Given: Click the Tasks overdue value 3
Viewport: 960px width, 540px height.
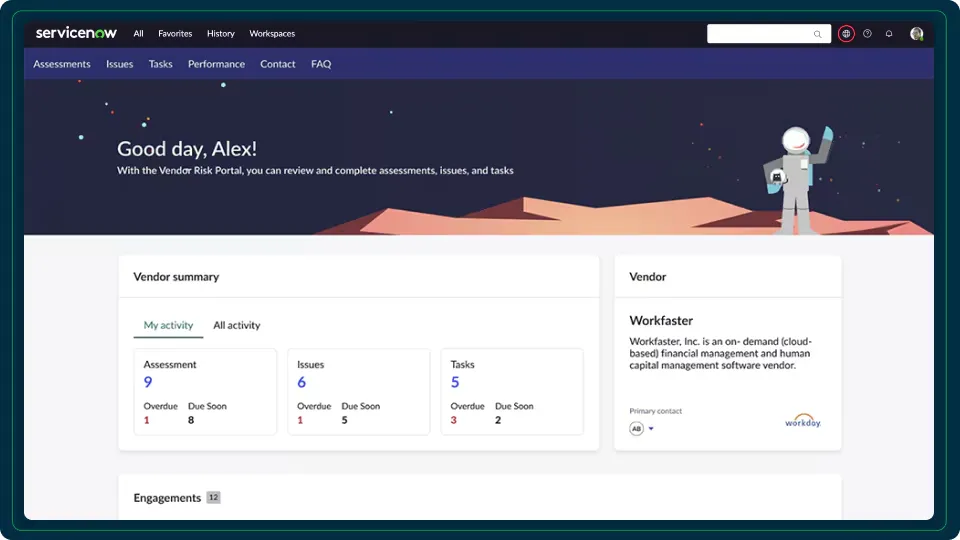Looking at the screenshot, I should [x=454, y=420].
